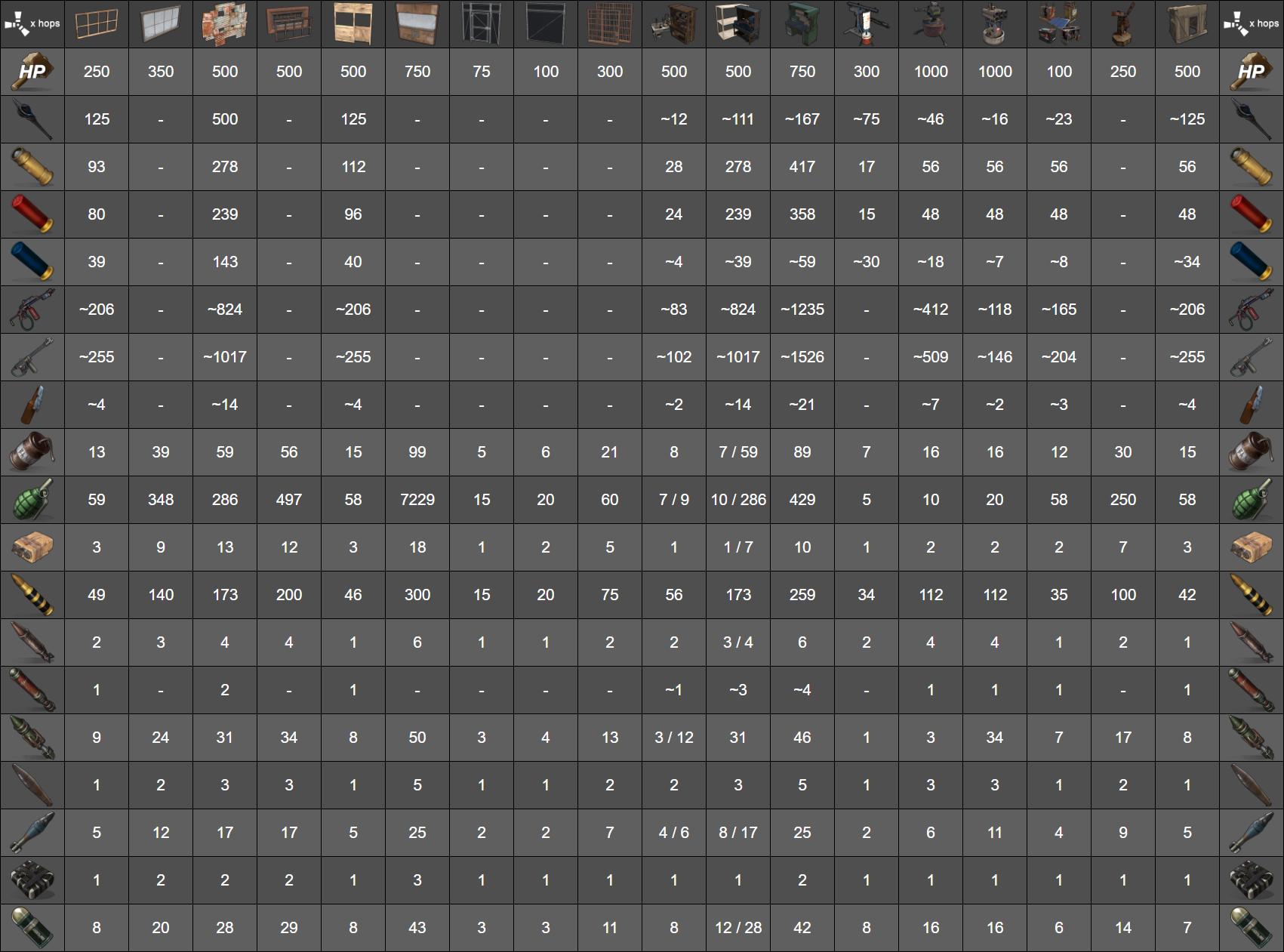Click the wooden window bars header icon
The image size is (1284, 952).
(x=97, y=23)
